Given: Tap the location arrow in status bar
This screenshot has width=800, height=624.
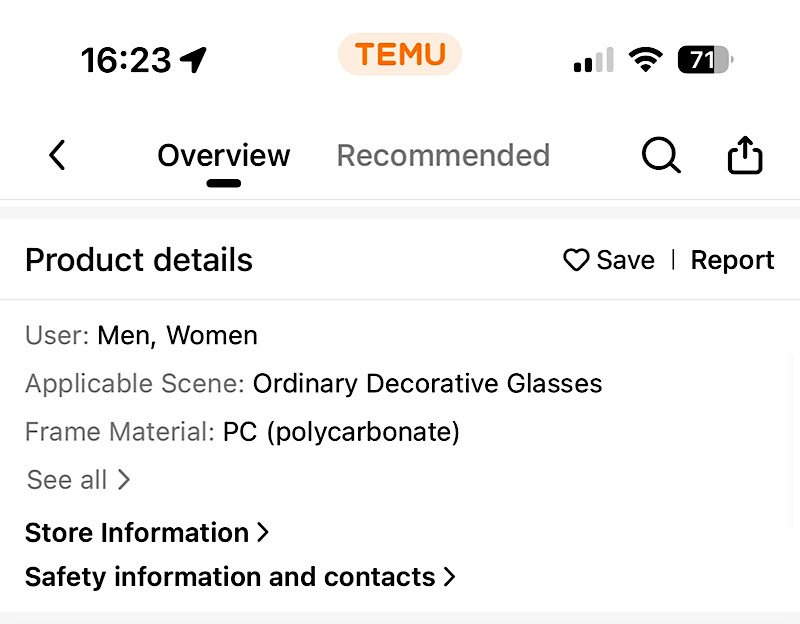Looking at the screenshot, I should coord(193,60).
